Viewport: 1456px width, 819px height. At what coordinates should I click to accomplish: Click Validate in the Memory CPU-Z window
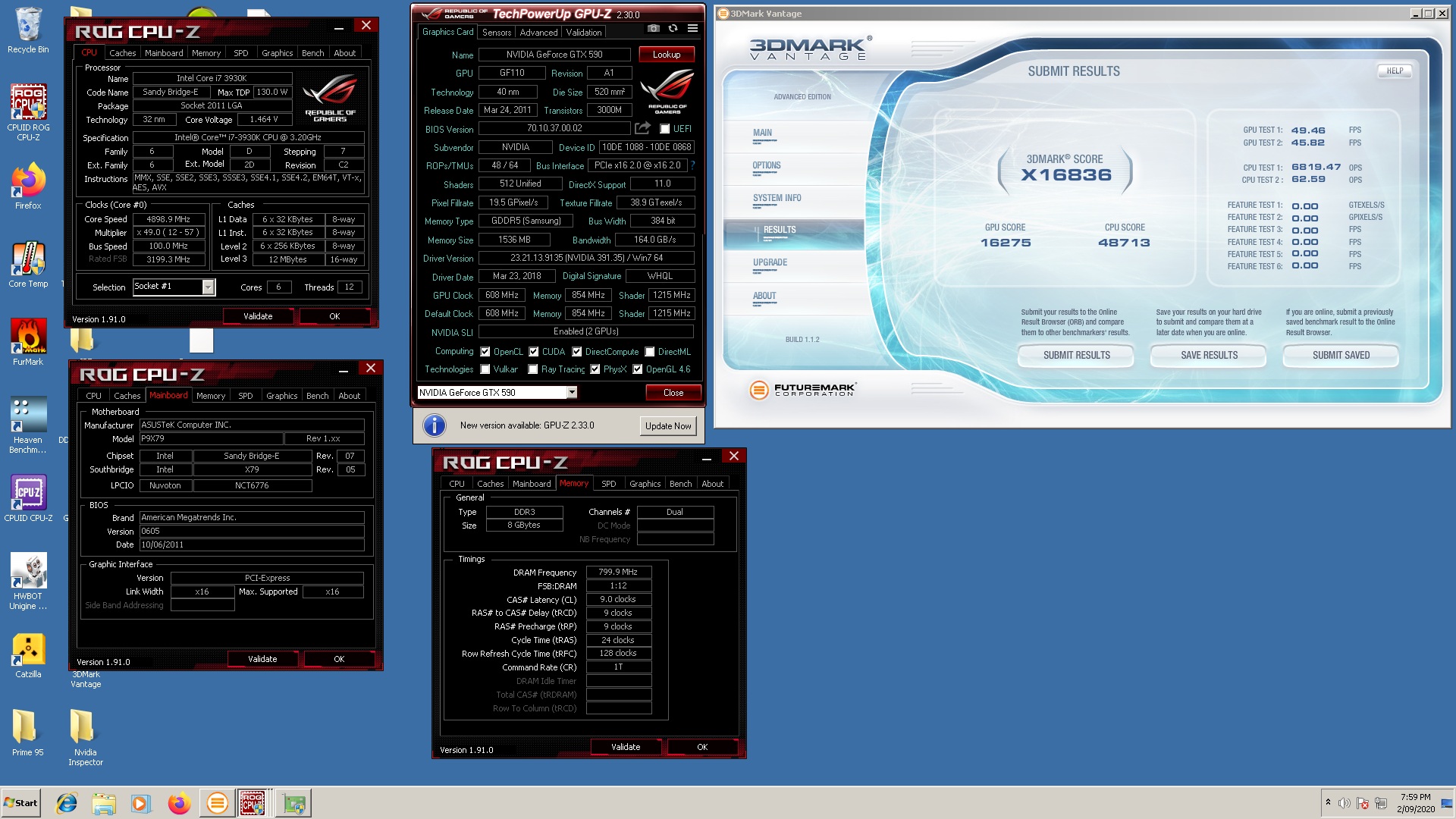click(626, 747)
